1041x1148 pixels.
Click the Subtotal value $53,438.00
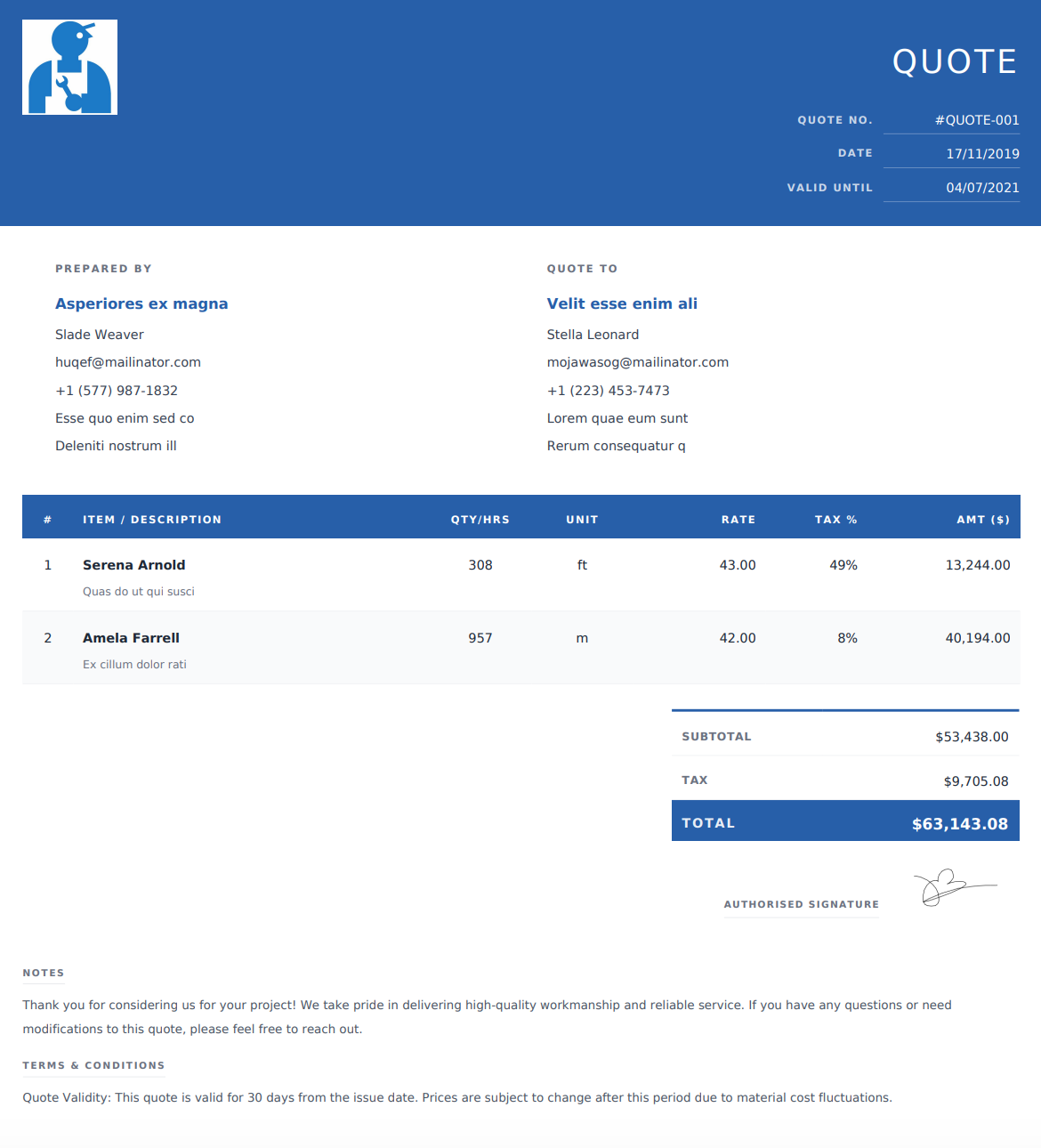click(x=972, y=737)
